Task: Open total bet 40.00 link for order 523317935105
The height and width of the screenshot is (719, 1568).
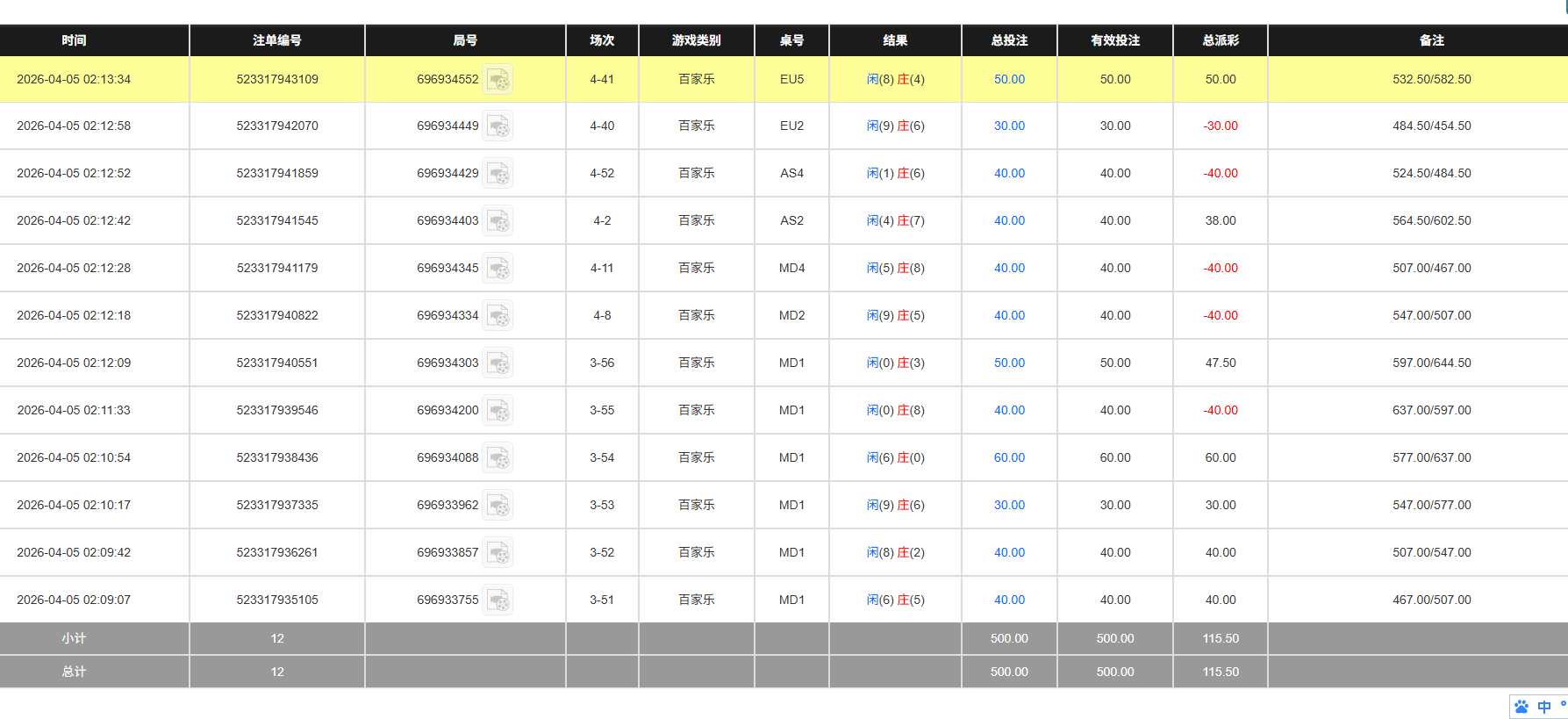Action: (x=1009, y=600)
